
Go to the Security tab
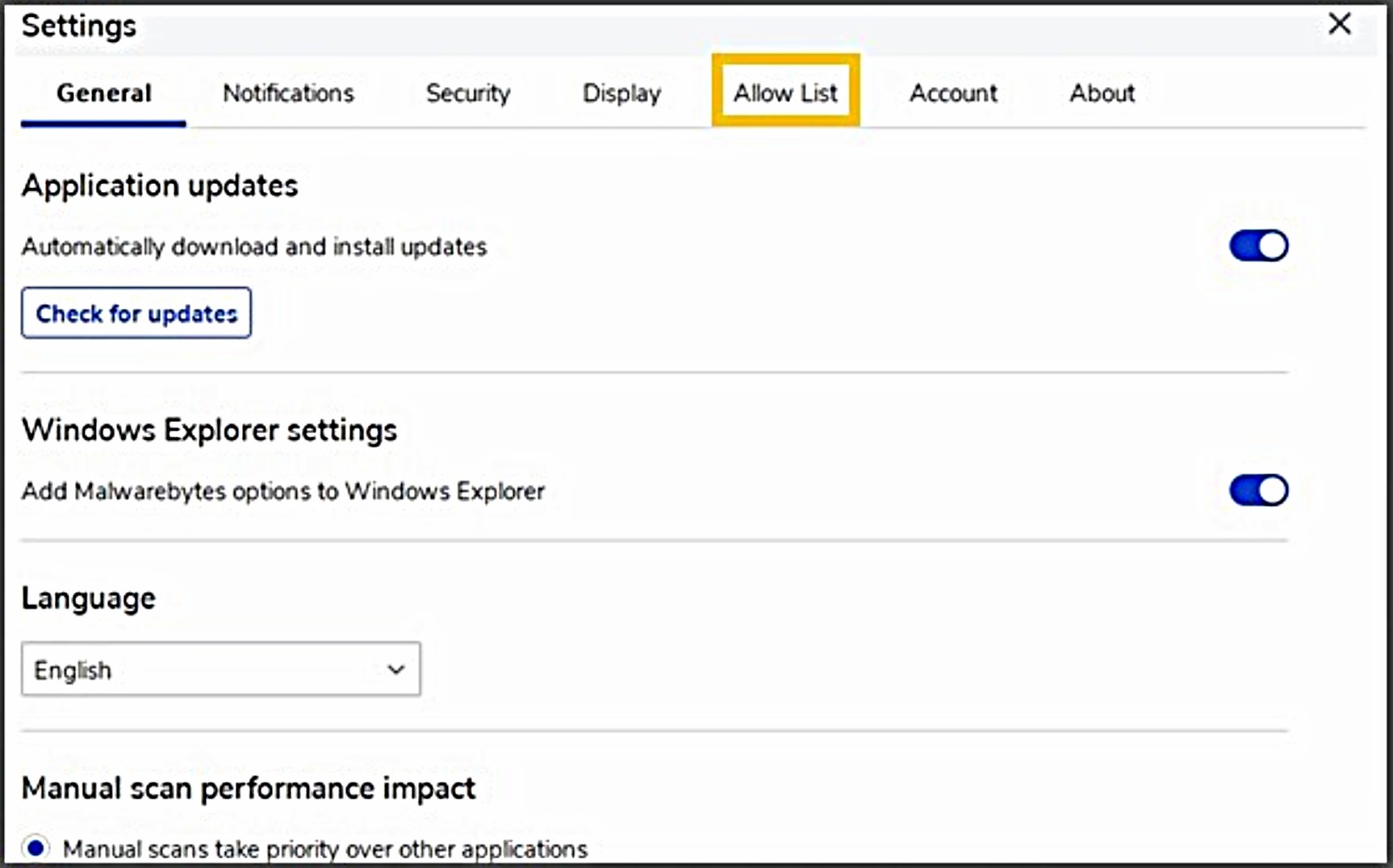[x=468, y=94]
